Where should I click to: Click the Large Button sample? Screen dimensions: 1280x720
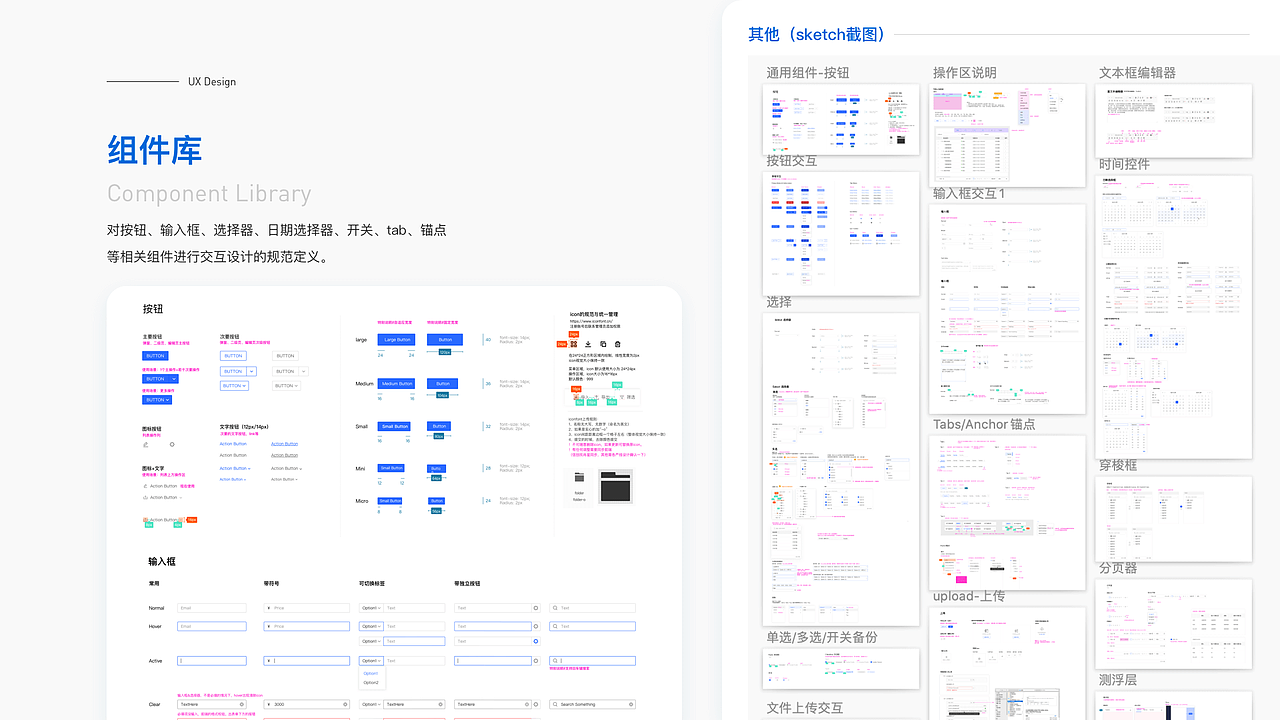(396, 340)
